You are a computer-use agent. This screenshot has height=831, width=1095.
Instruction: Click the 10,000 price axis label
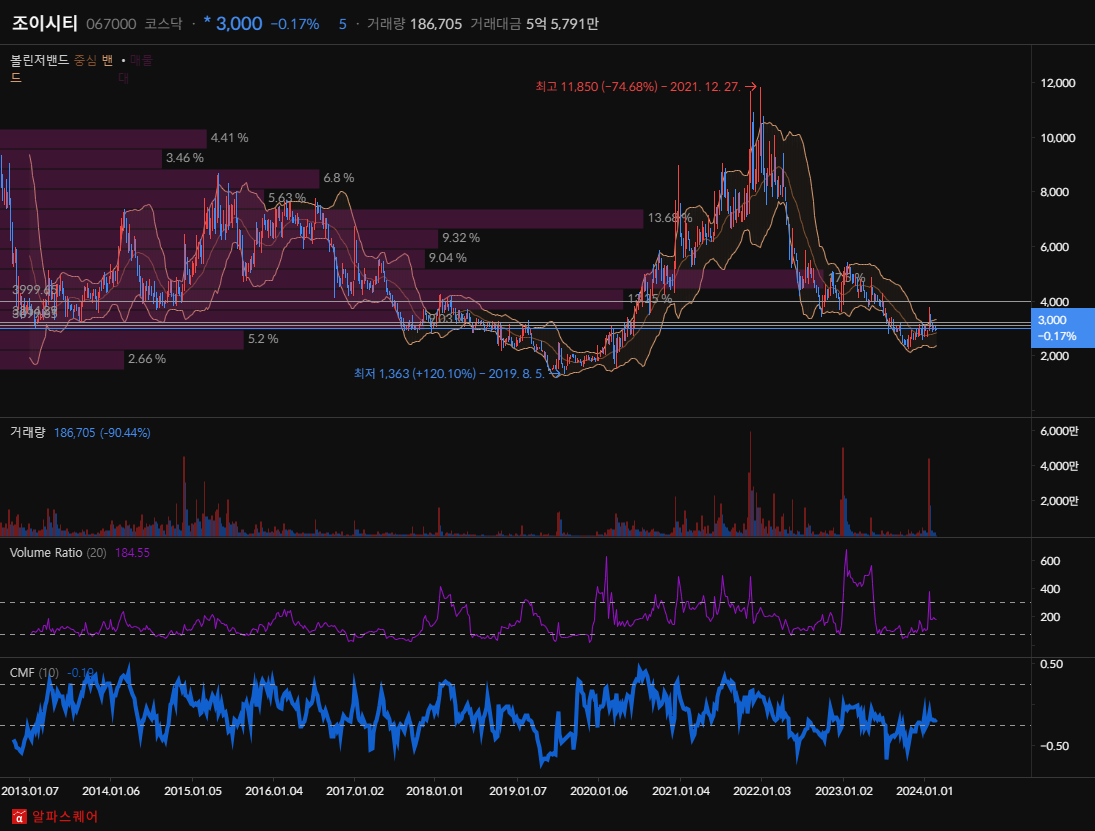[x=1058, y=138]
